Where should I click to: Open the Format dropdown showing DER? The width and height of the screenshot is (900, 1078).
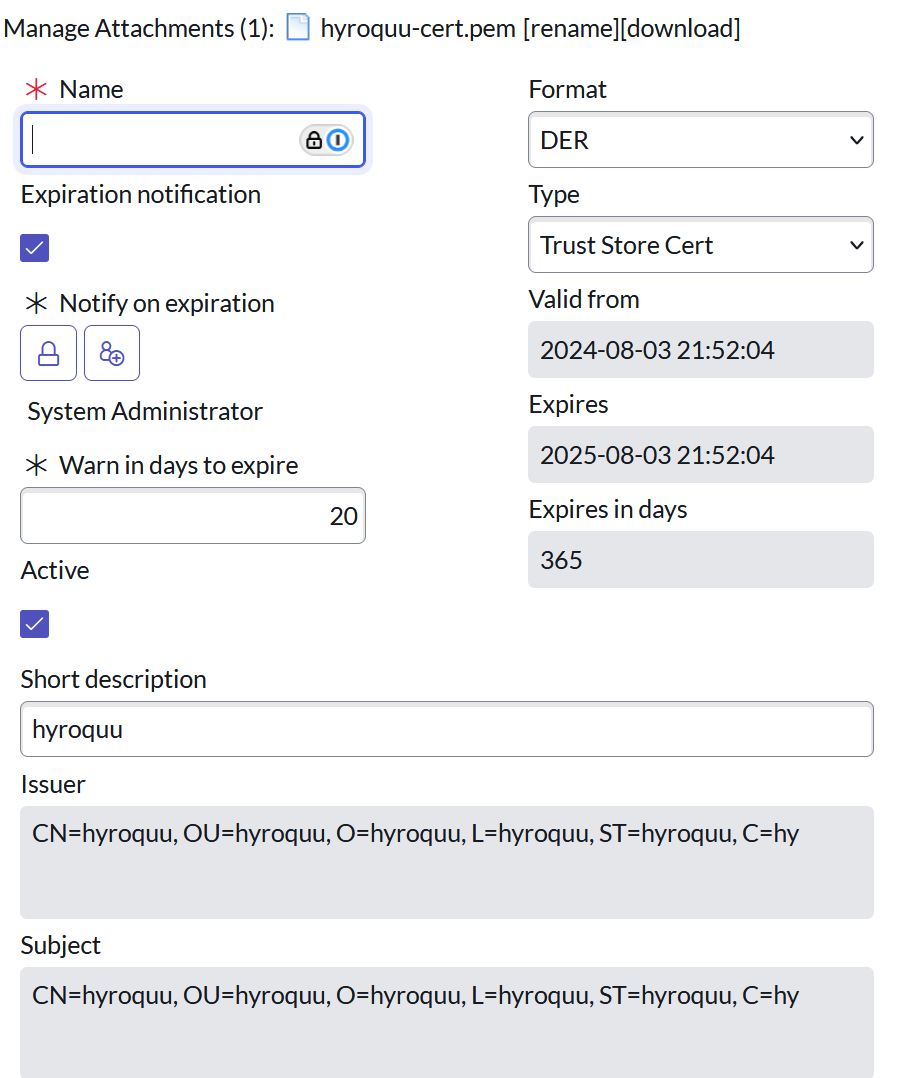tap(700, 139)
